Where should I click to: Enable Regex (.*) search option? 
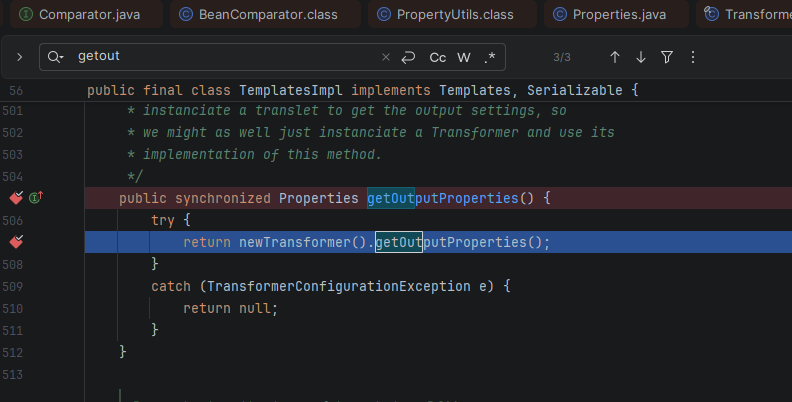pyautogui.click(x=490, y=57)
